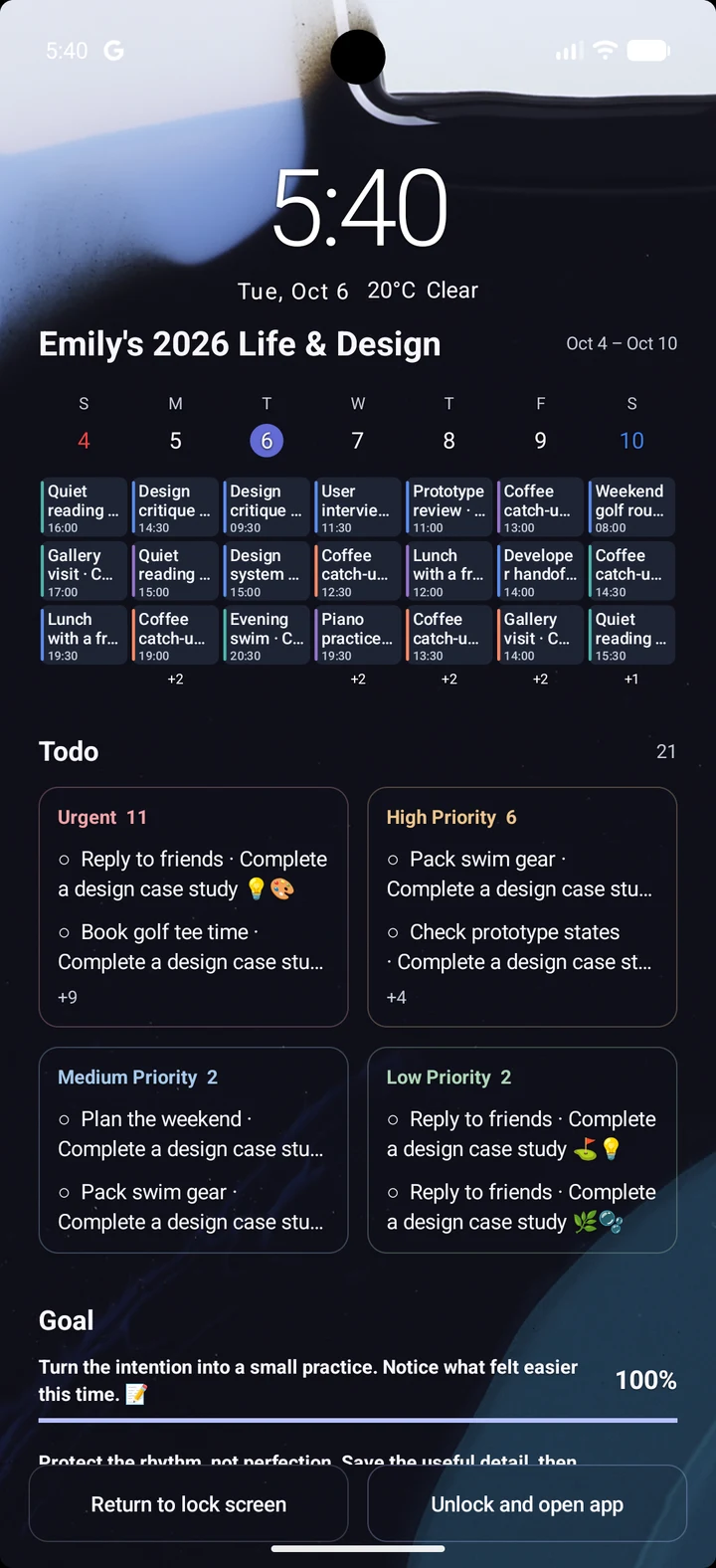716x1568 pixels.
Task: Expand +4 more High Priority tasks
Action: [x=397, y=997]
